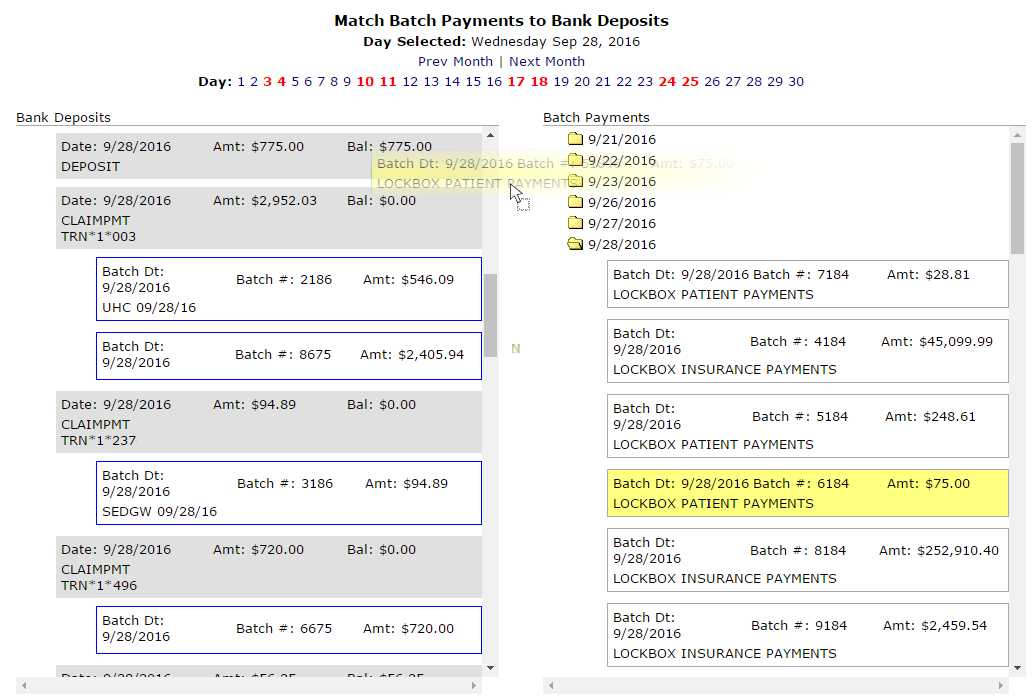
Task: Select batch payment 9184 for $2,459.54
Action: tap(808, 635)
